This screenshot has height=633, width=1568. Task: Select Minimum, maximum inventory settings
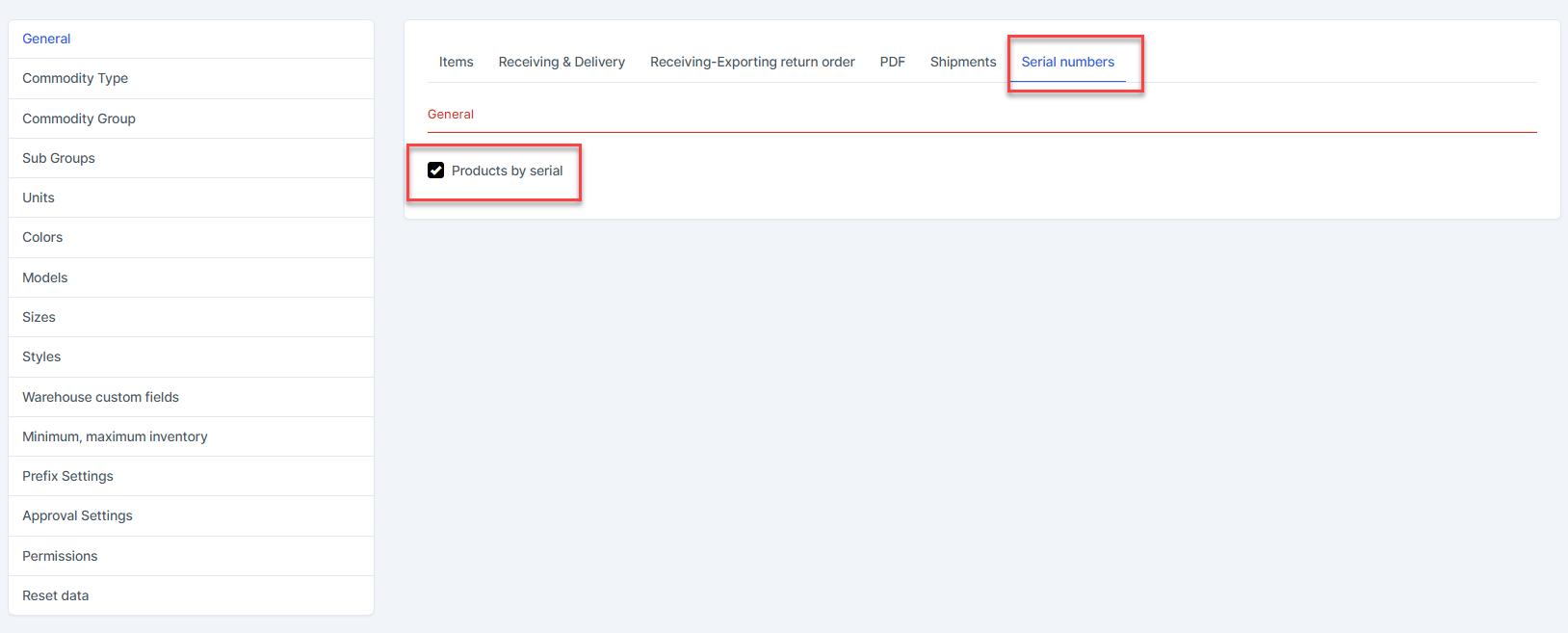point(115,436)
